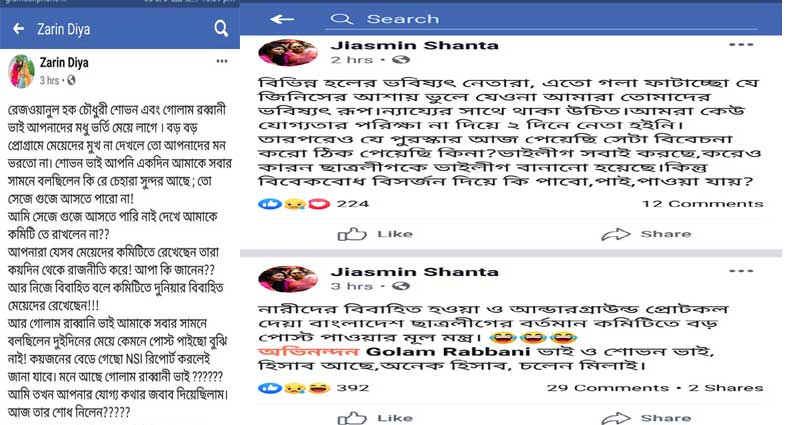Image resolution: width=790 pixels, height=425 pixels.
Task: Click the tagged Golam Rabbani name in post
Action: (448, 351)
